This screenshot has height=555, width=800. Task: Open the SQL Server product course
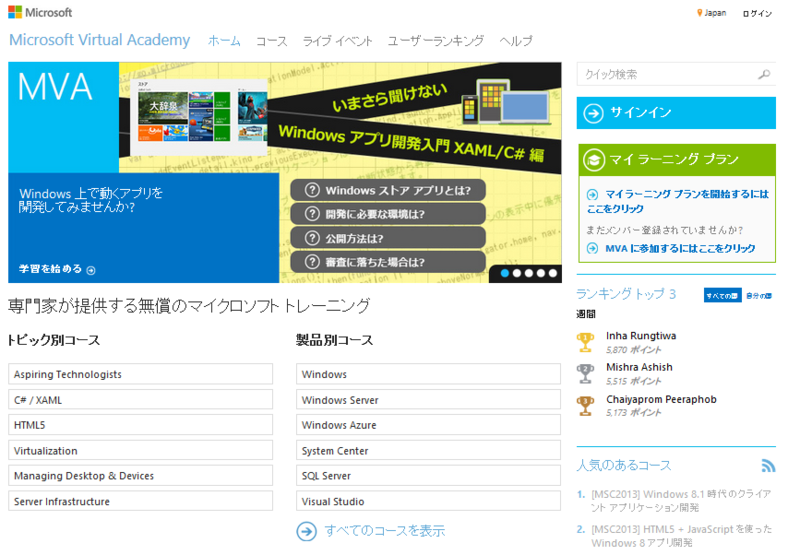click(428, 475)
